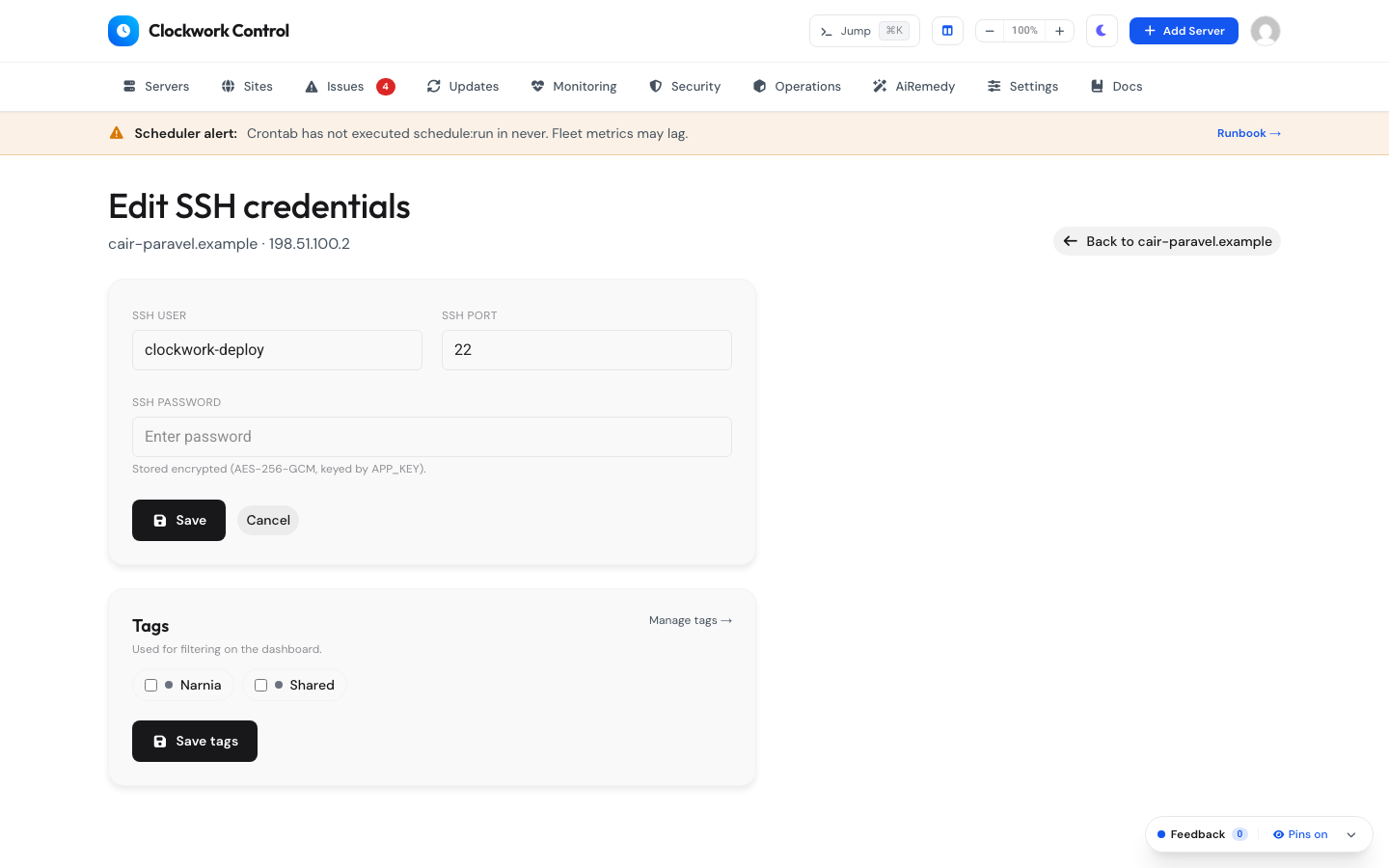Click the 100% zoom level readout
This screenshot has height=868, width=1389.
pos(1024,31)
